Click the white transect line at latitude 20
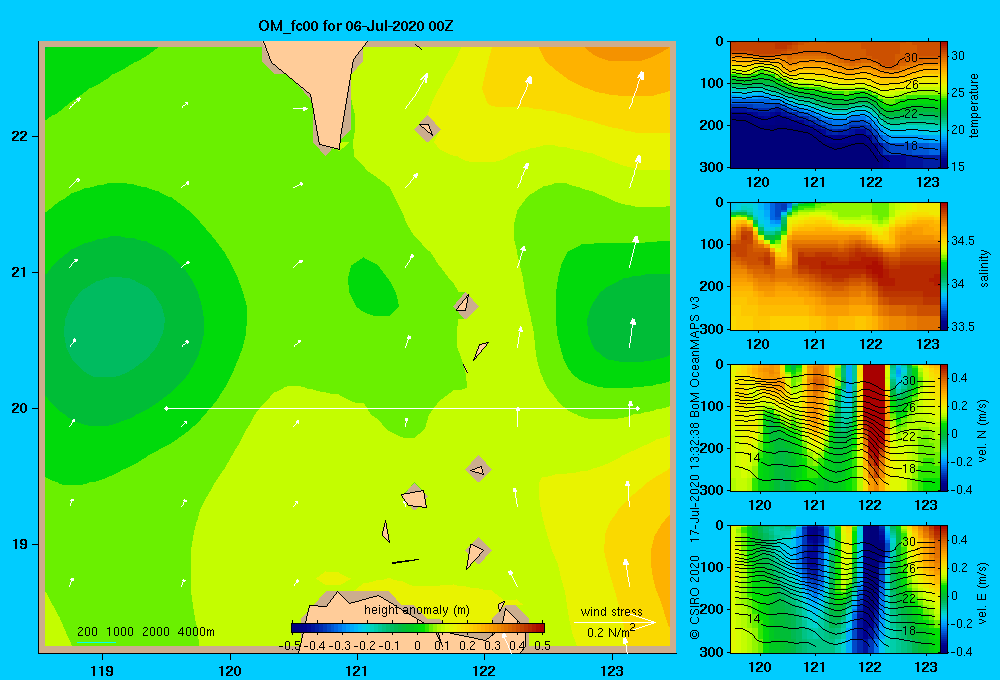 [402, 408]
